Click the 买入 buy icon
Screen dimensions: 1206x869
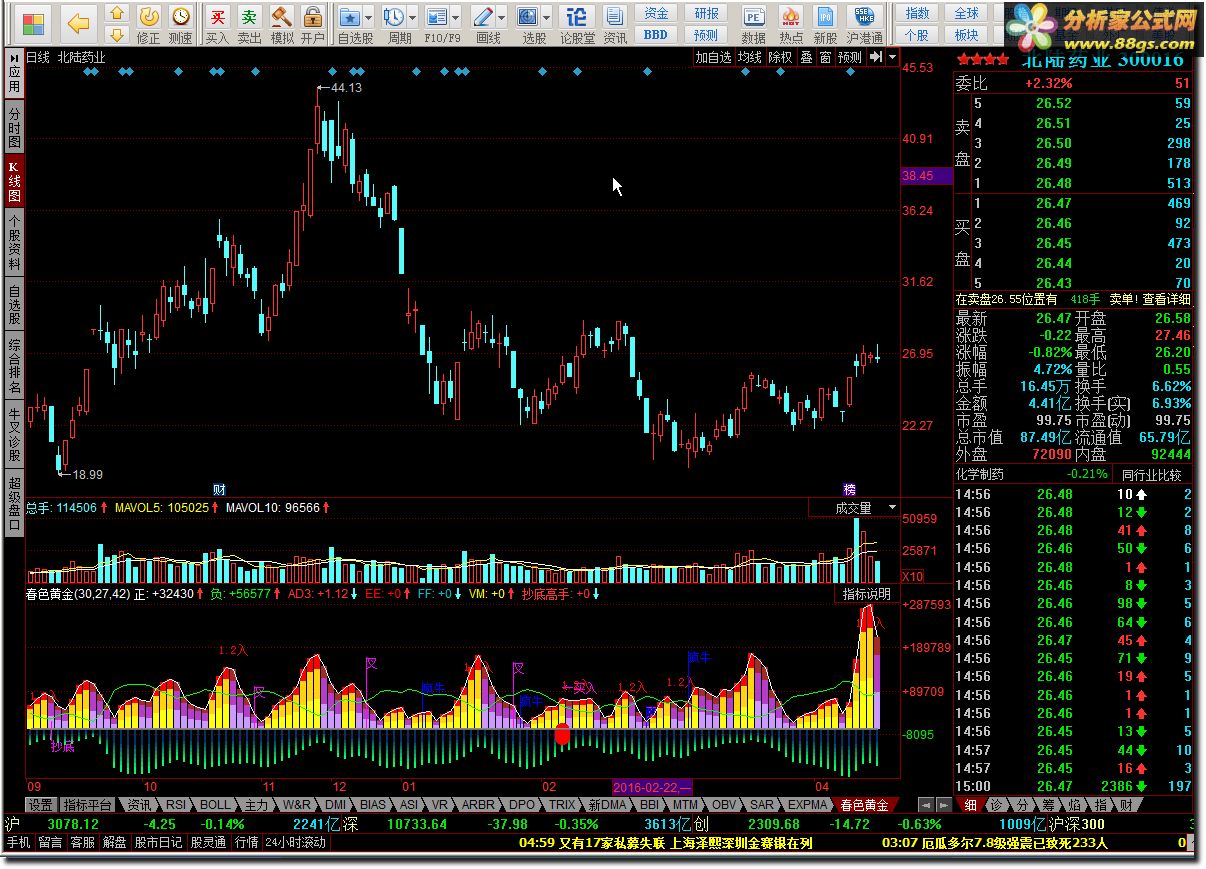[217, 24]
